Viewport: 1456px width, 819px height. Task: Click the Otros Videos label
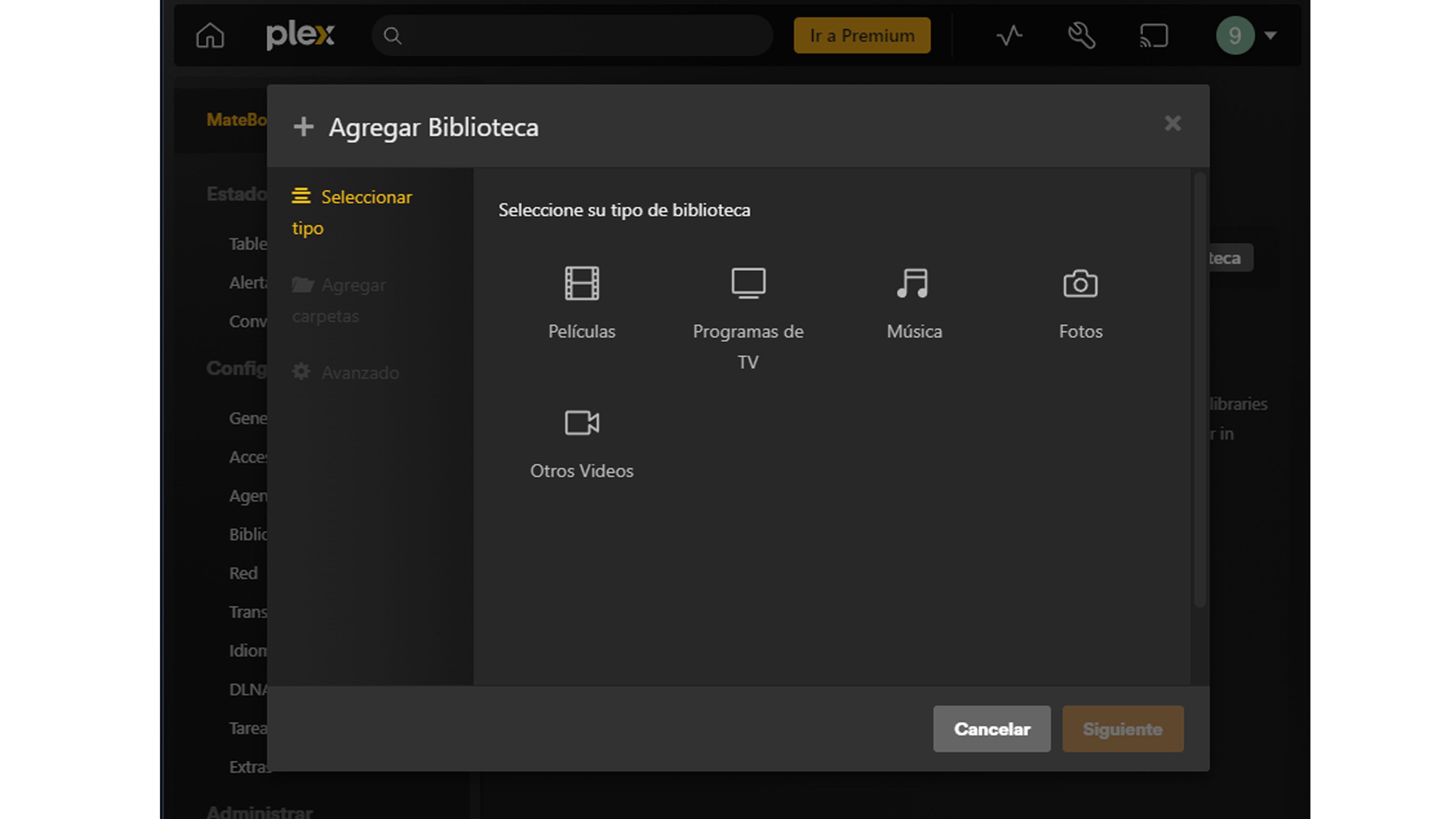click(x=582, y=471)
